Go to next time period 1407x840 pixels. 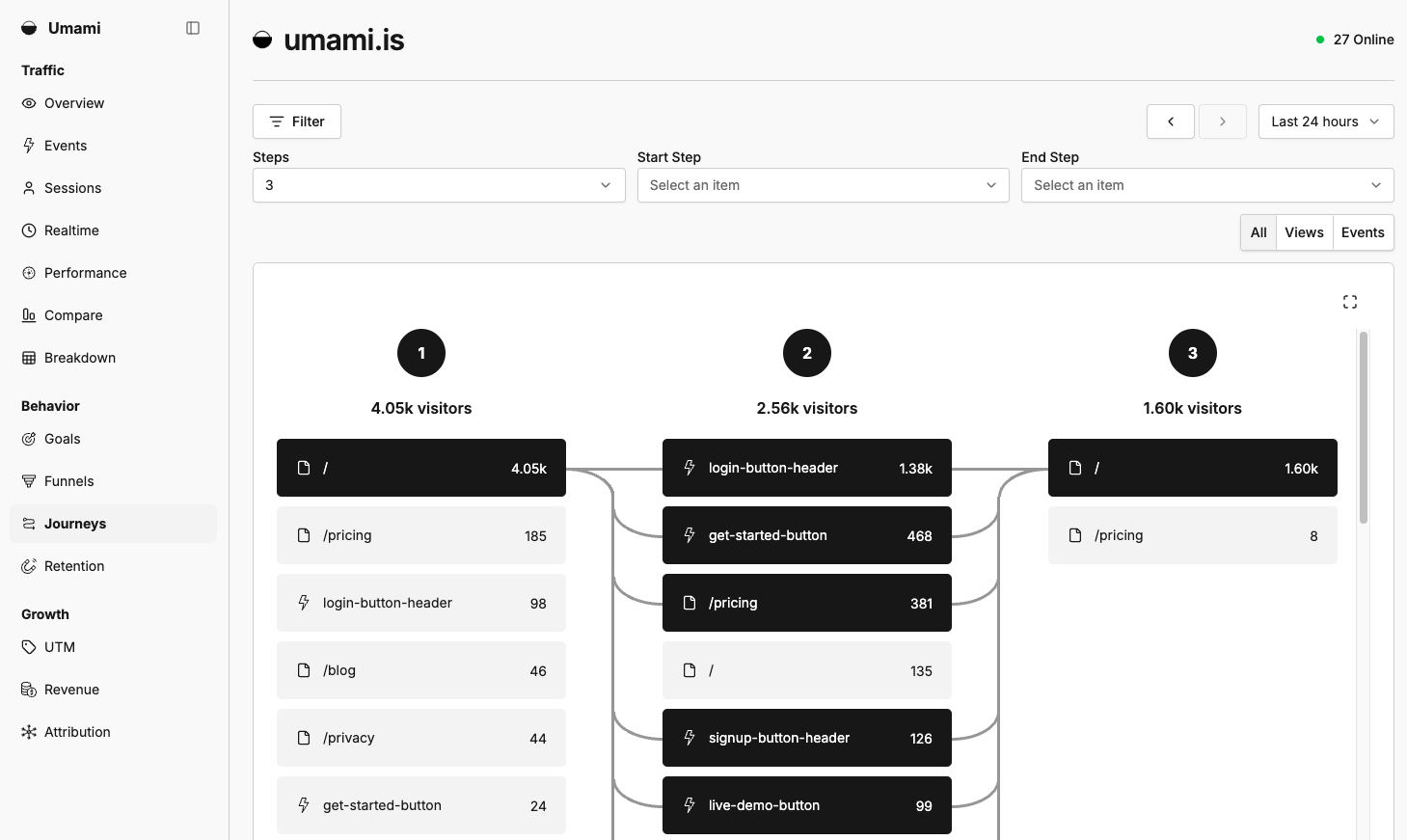point(1223,122)
